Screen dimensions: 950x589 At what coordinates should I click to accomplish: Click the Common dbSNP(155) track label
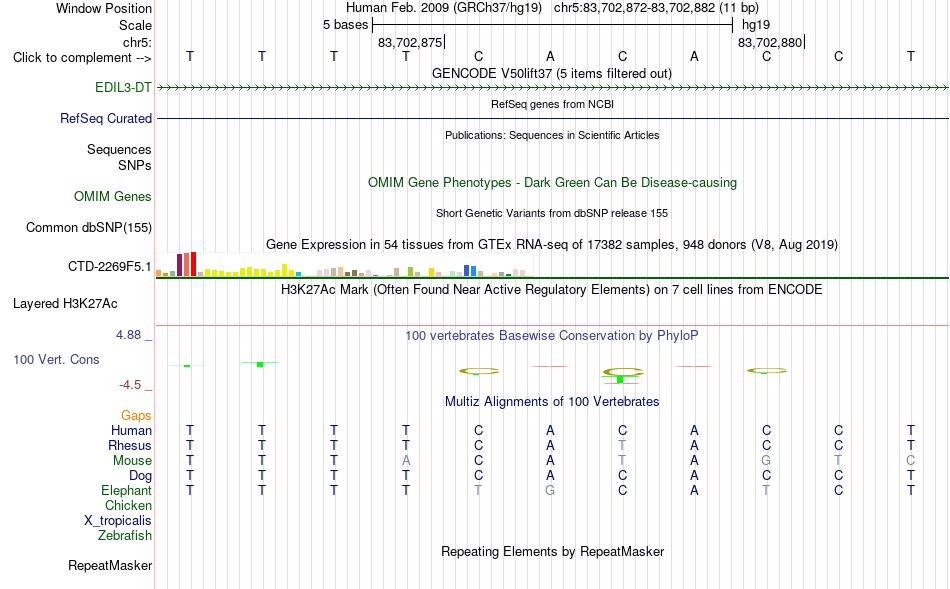pyautogui.click(x=89, y=227)
